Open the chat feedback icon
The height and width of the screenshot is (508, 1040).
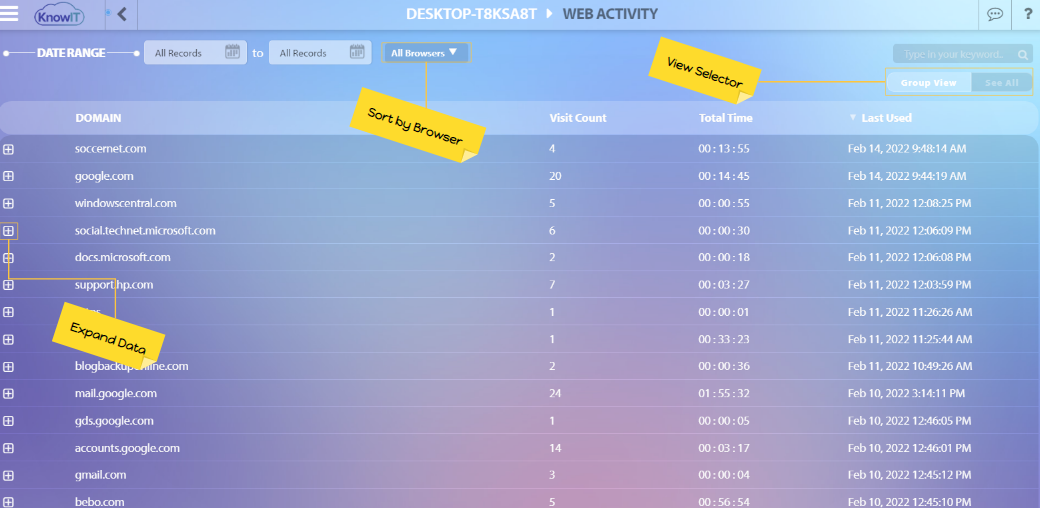click(995, 15)
